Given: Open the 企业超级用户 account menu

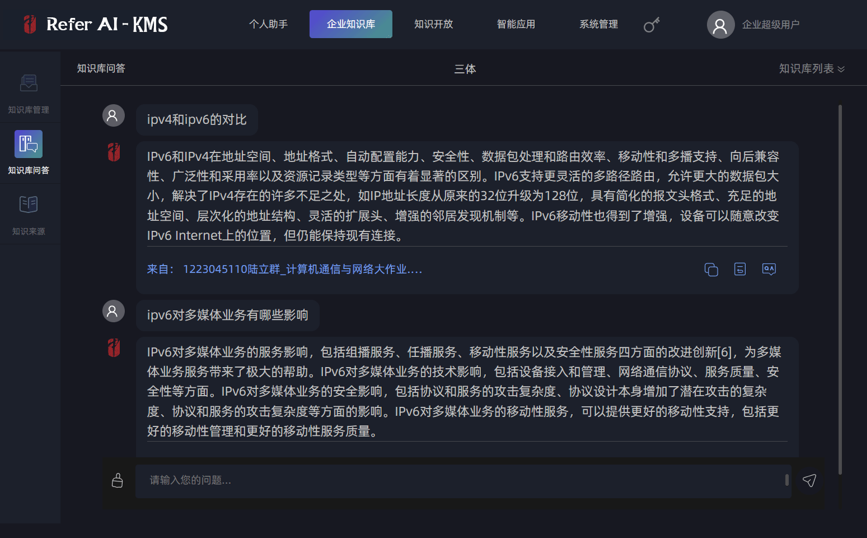Looking at the screenshot, I should [x=770, y=25].
